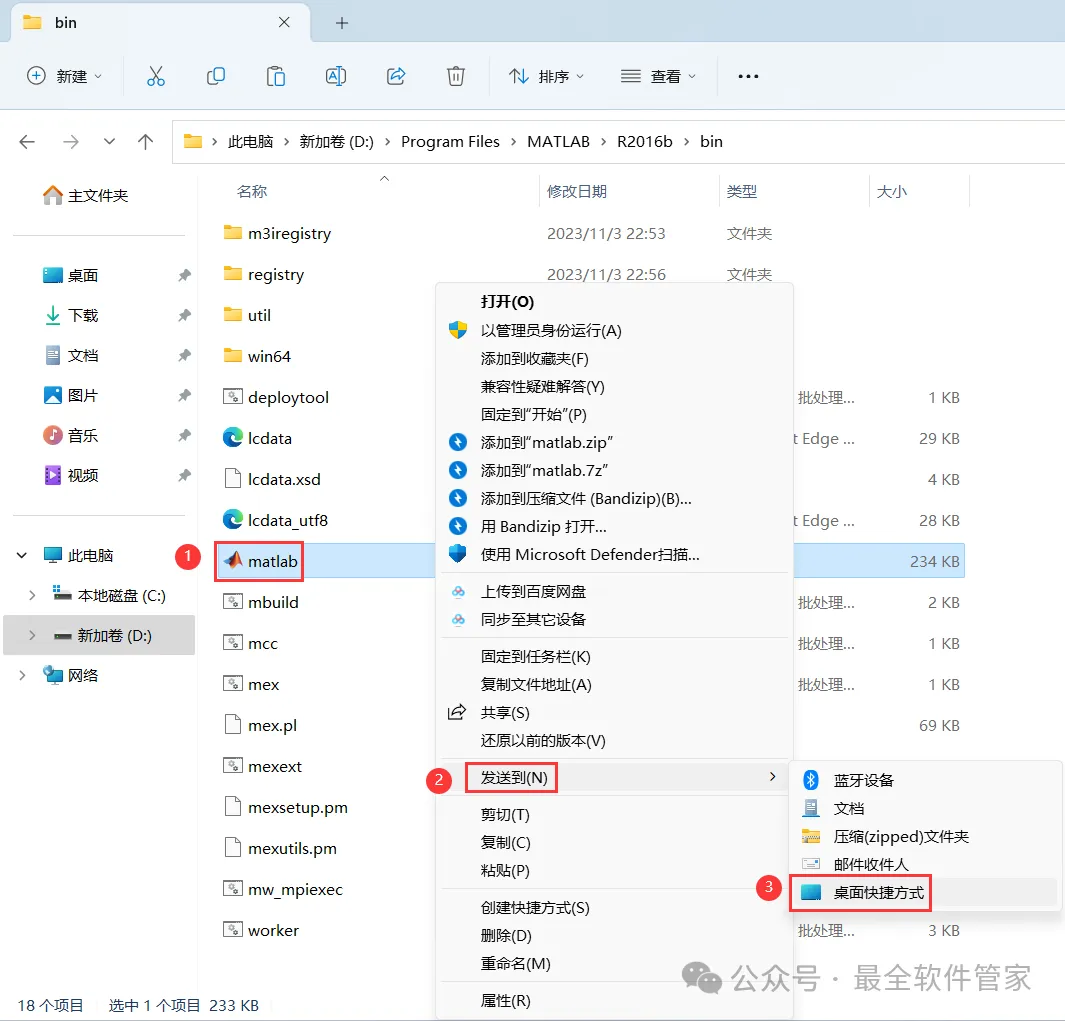Open a new tab with plus button
This screenshot has height=1021, width=1065.
(x=342, y=23)
